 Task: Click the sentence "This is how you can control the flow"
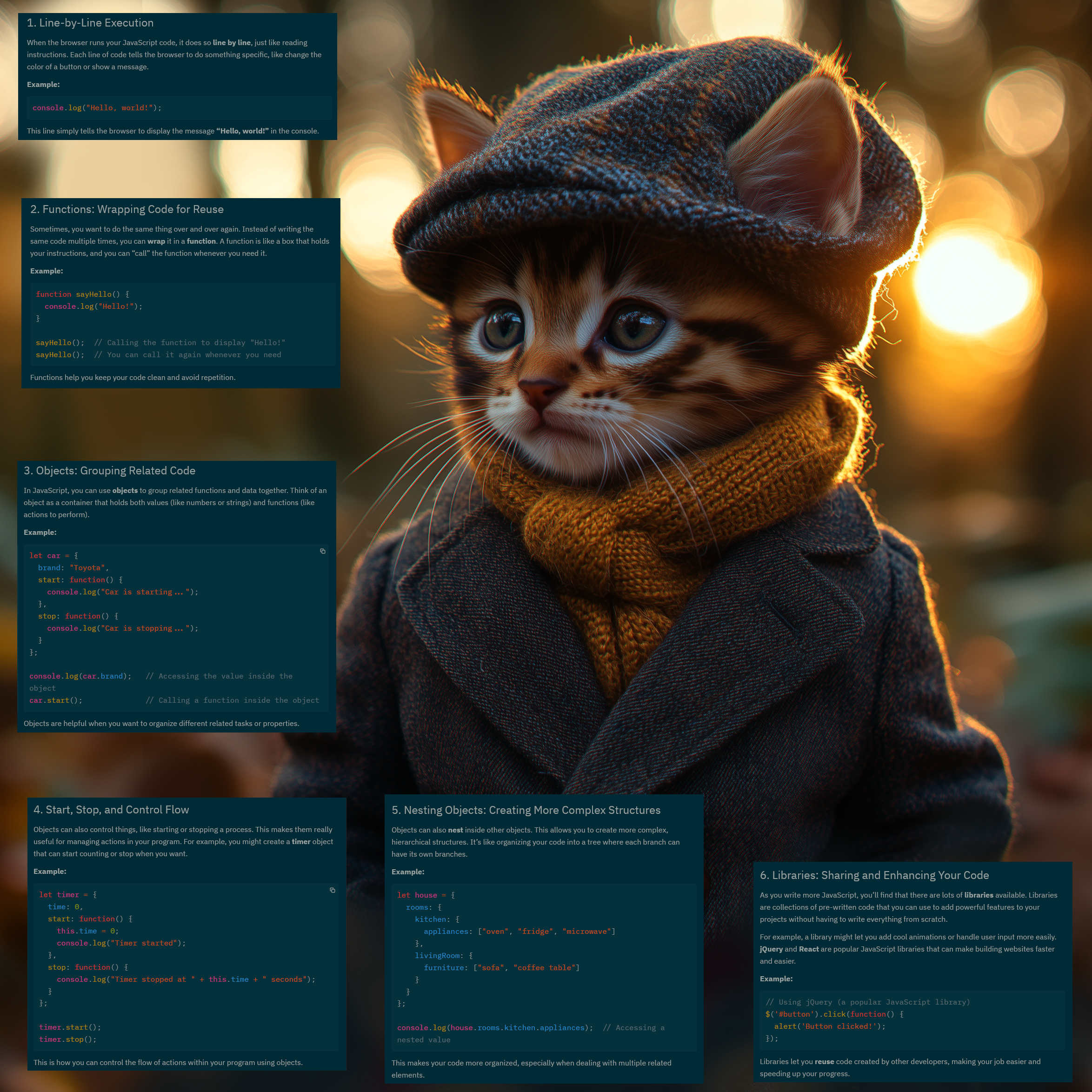168,1063
